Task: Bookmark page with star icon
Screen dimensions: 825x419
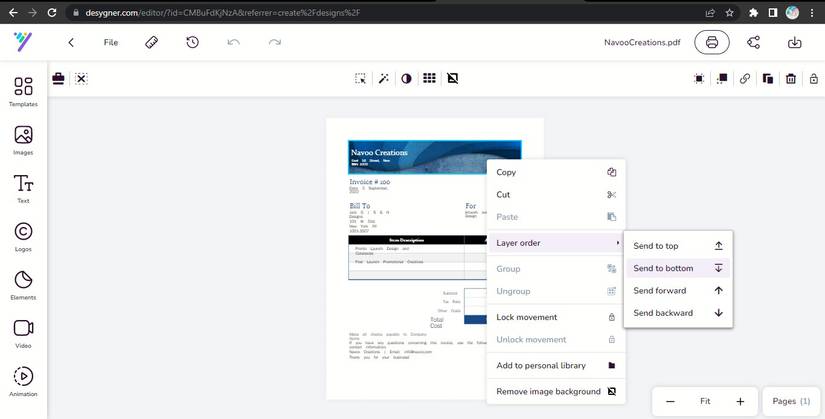Action: coord(729,13)
